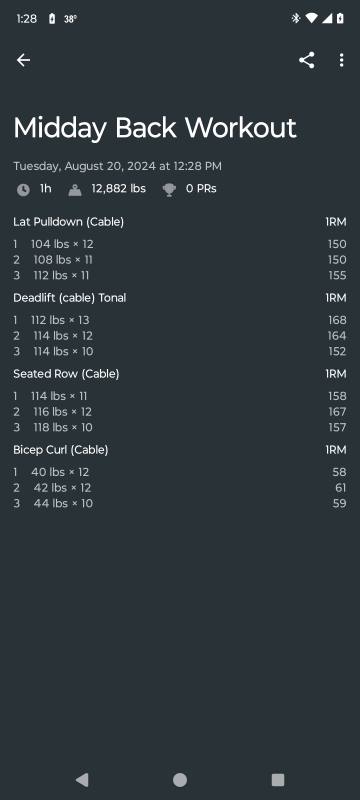Tap Android home circle button

pyautogui.click(x=180, y=780)
